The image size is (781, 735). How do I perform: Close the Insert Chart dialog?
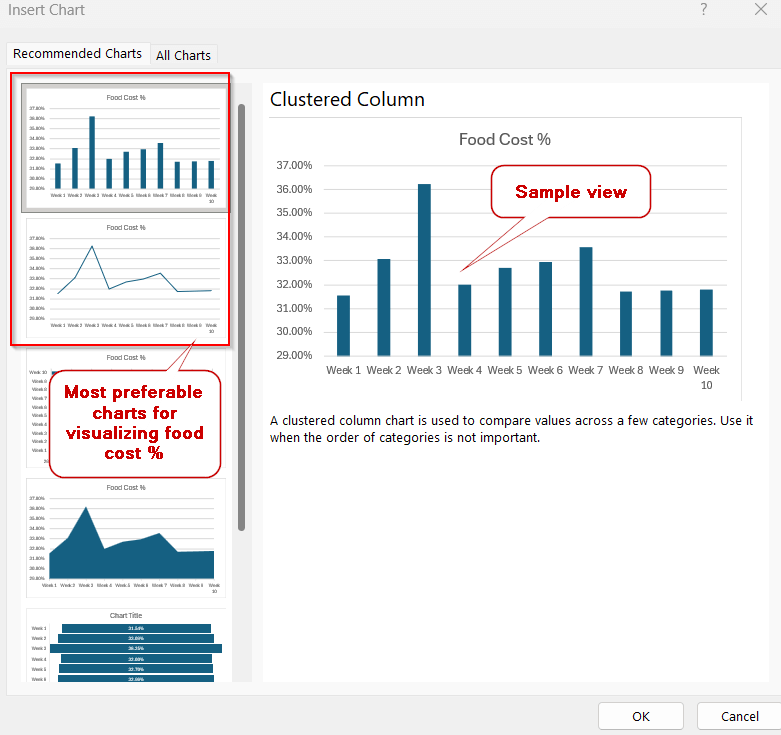coord(760,10)
